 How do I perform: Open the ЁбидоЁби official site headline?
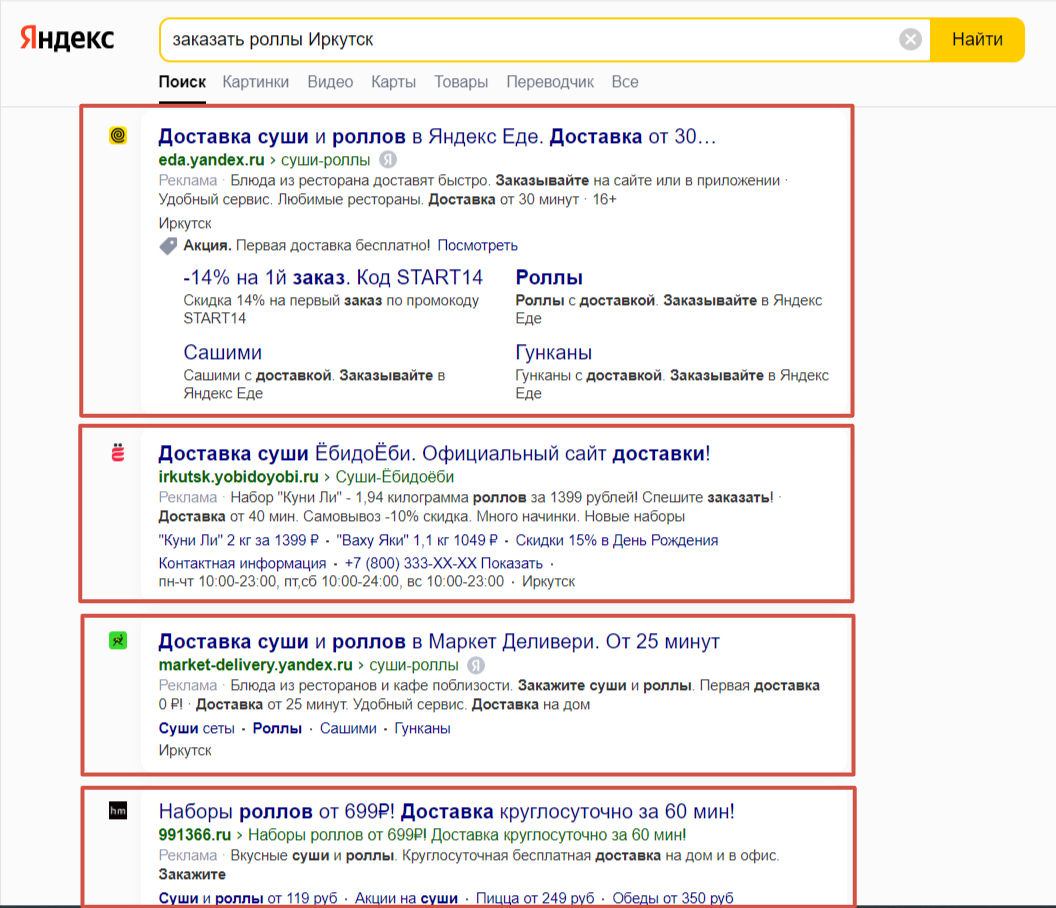coord(434,453)
